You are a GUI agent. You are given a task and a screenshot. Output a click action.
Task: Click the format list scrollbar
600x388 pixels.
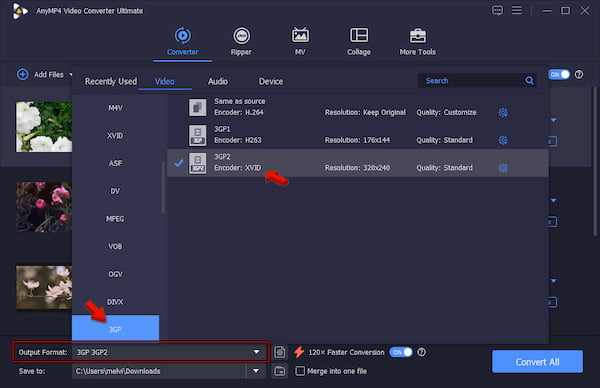(163, 187)
